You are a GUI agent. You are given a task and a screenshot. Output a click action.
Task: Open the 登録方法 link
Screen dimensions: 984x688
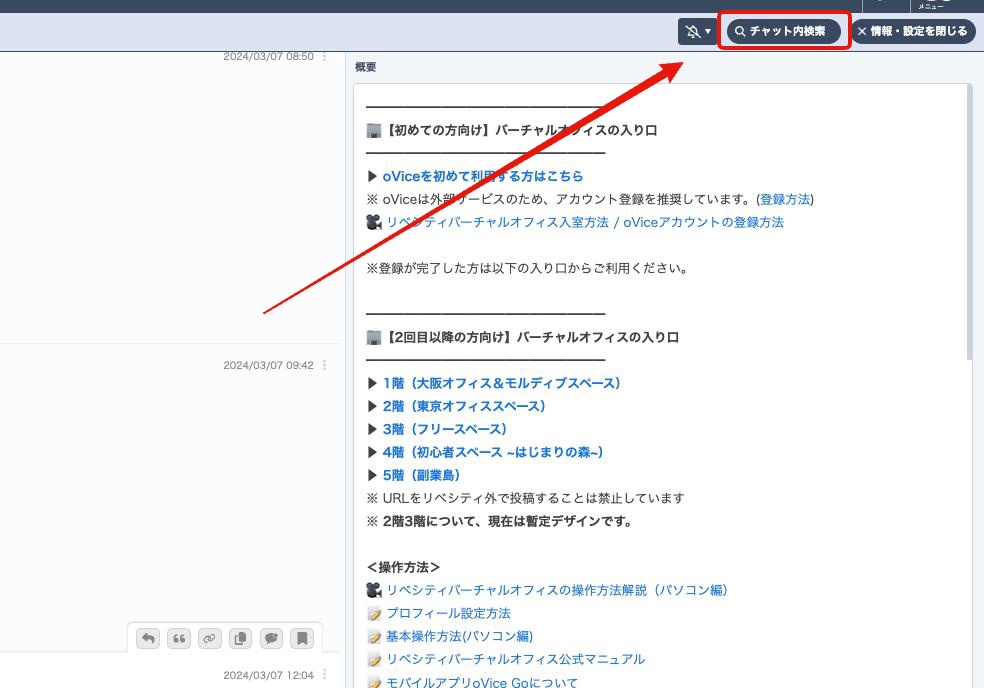click(785, 199)
